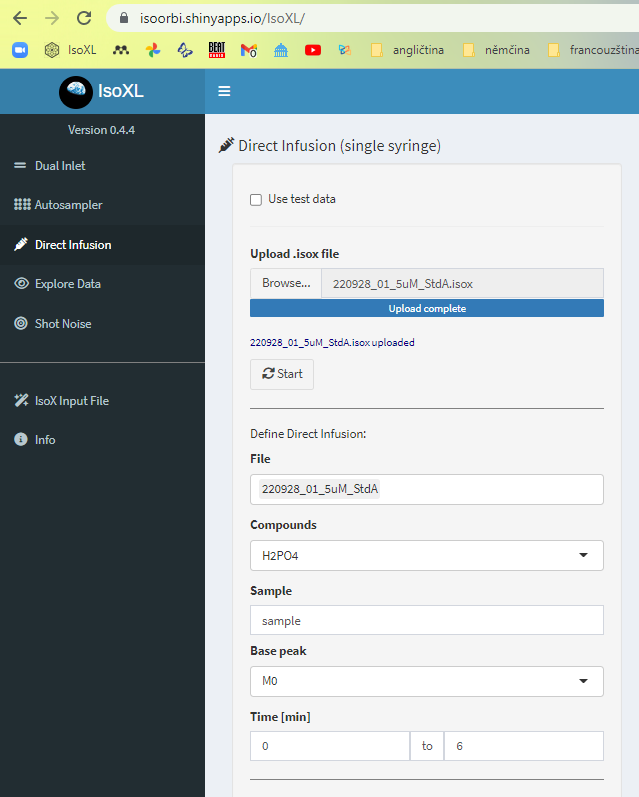The image size is (639, 797).
Task: Open the YouTube bookmark icon
Action: pyautogui.click(x=313, y=50)
